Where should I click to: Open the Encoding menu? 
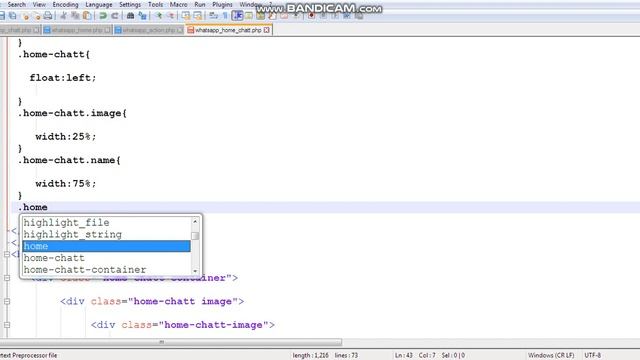65,4
